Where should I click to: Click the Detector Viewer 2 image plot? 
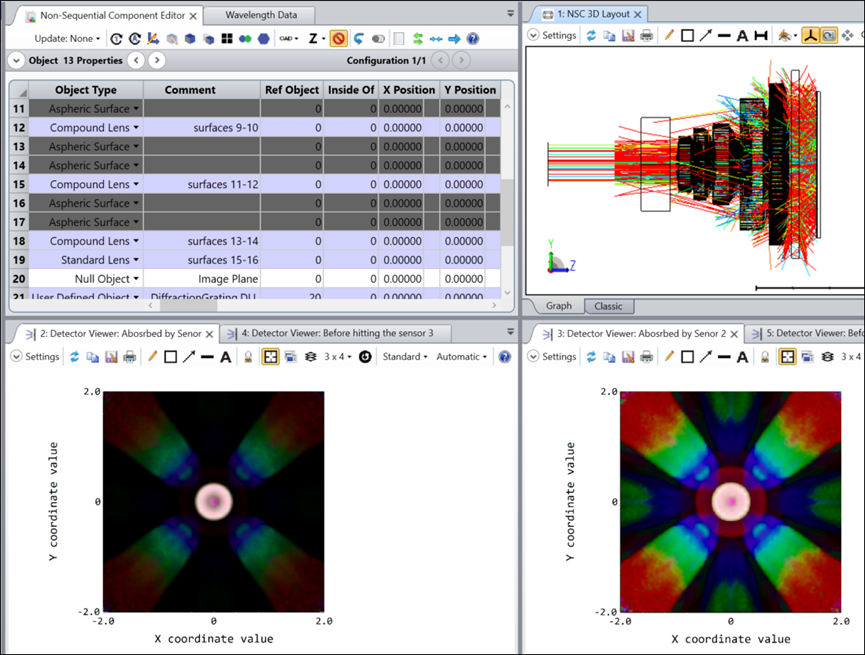pos(214,502)
